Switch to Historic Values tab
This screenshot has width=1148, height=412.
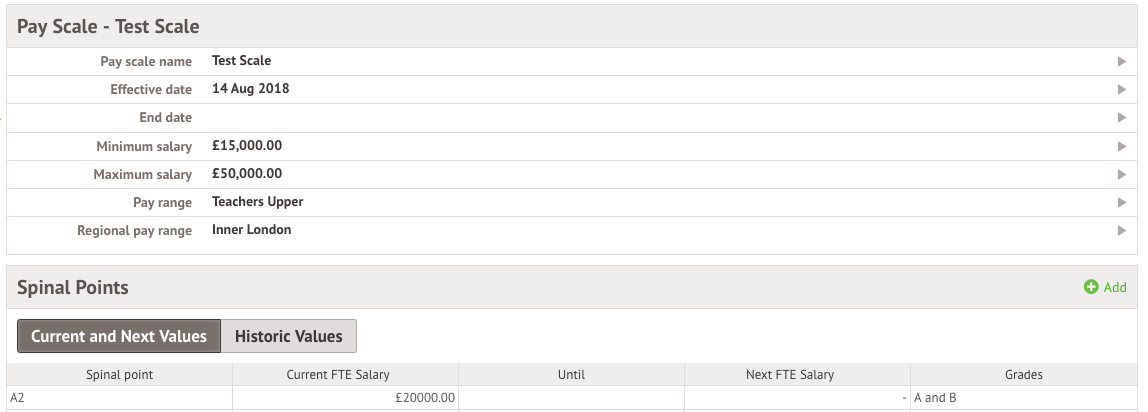[x=288, y=336]
